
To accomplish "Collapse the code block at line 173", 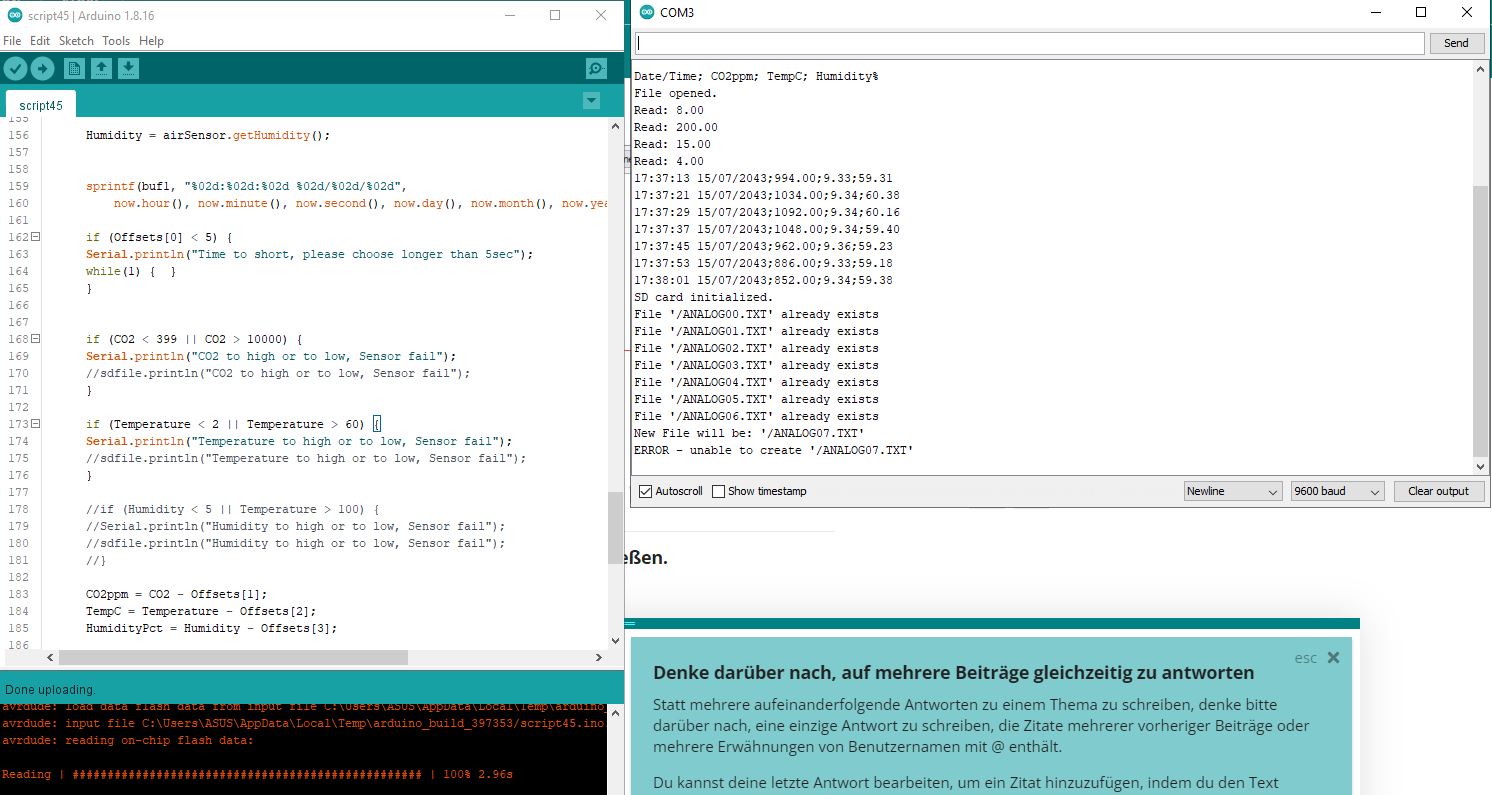I will [x=34, y=423].
